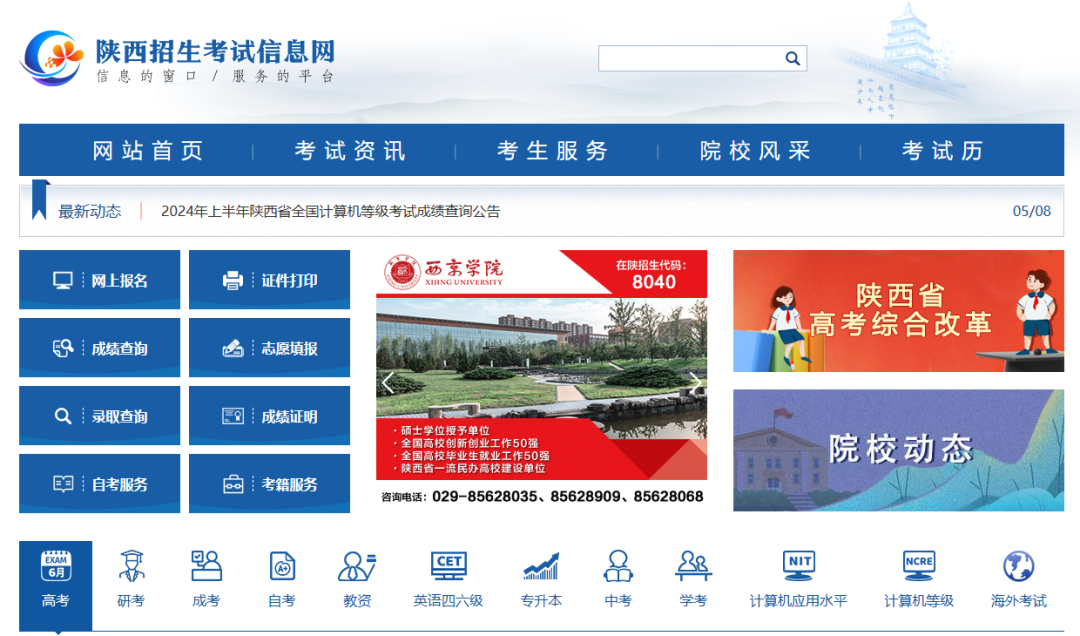Open the 院校风采 menu item
The image size is (1080, 636).
click(x=754, y=150)
